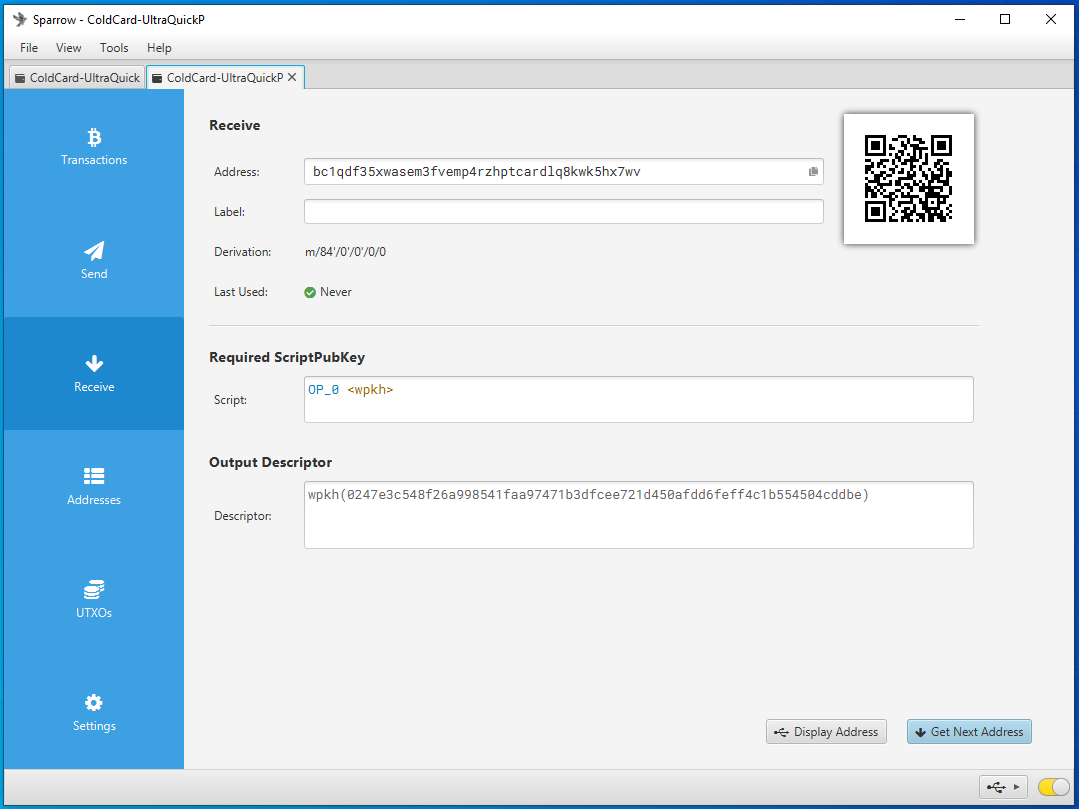
Task: Click the derivation path m/84'/0'/0'/0/0
Action: 345,252
